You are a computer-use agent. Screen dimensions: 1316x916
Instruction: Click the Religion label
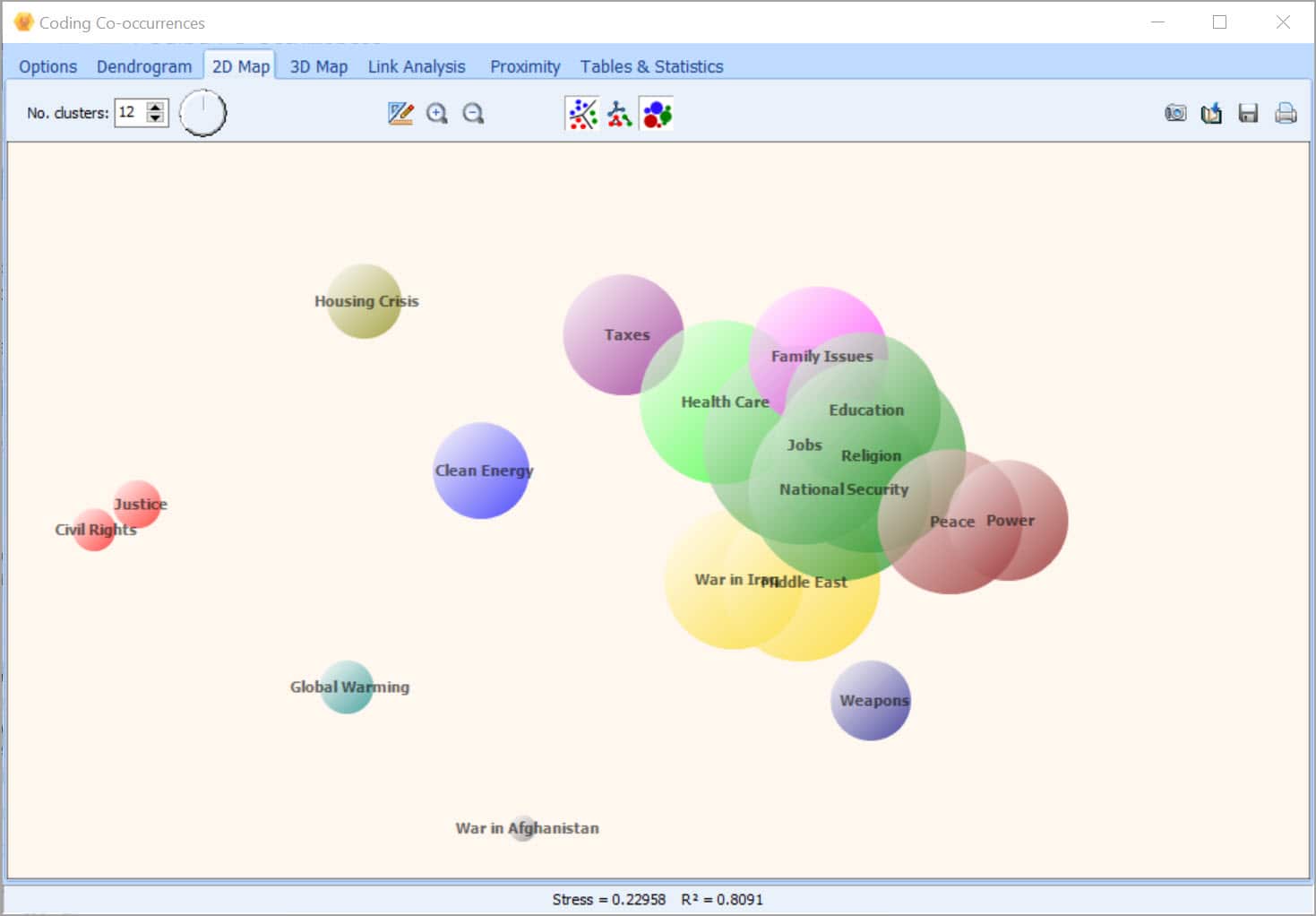pyautogui.click(x=871, y=455)
